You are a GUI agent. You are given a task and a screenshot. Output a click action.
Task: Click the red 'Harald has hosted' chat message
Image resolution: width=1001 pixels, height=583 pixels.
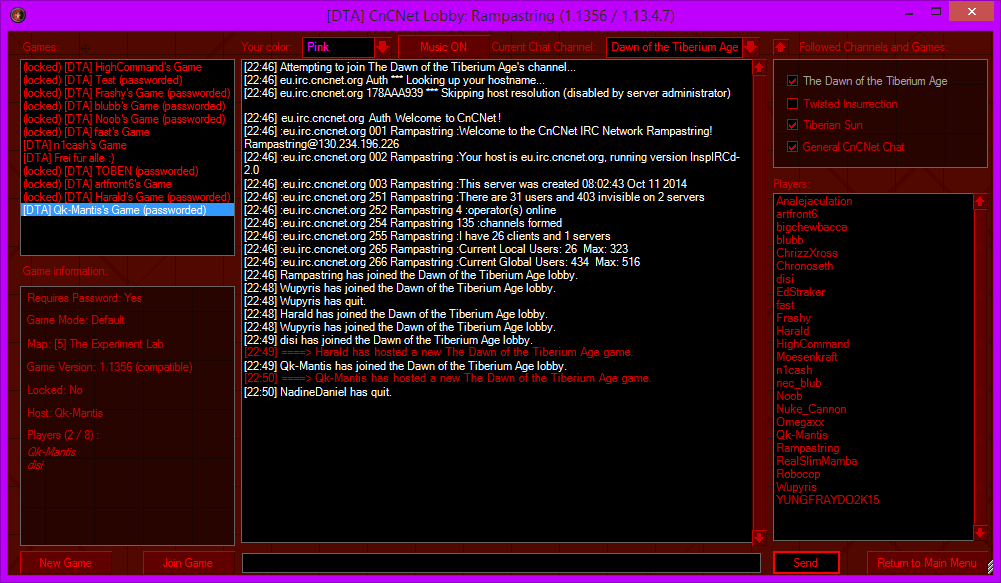[x=439, y=352]
